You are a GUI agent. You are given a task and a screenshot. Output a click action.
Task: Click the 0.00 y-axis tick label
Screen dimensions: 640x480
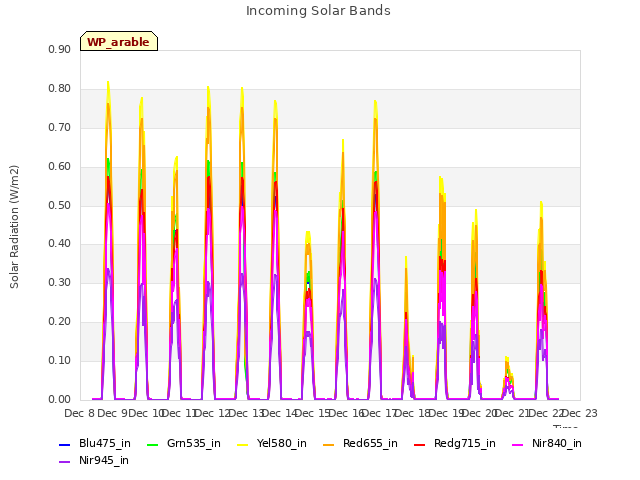60,400
